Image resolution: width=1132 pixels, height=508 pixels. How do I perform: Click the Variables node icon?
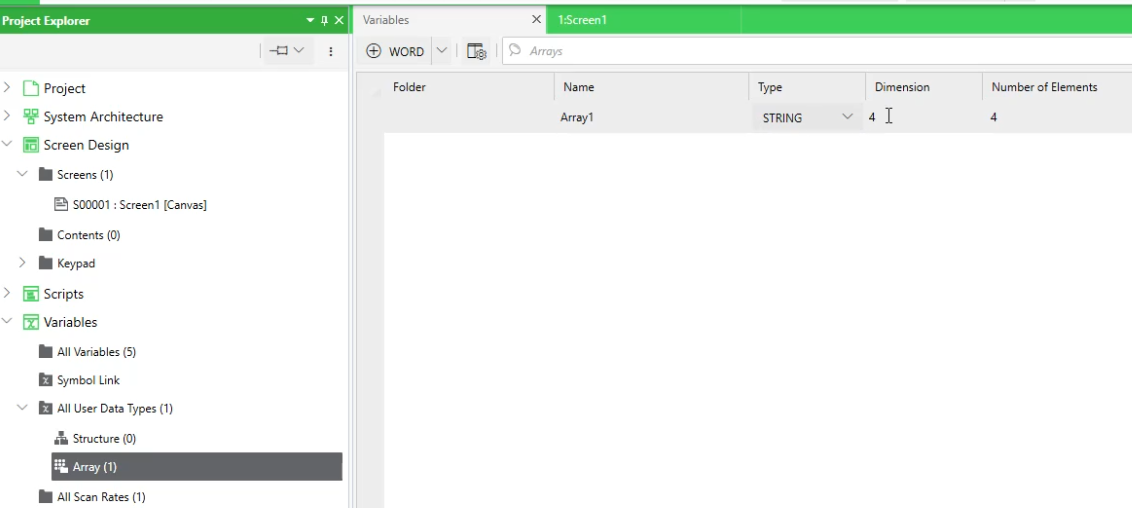[x=30, y=323]
